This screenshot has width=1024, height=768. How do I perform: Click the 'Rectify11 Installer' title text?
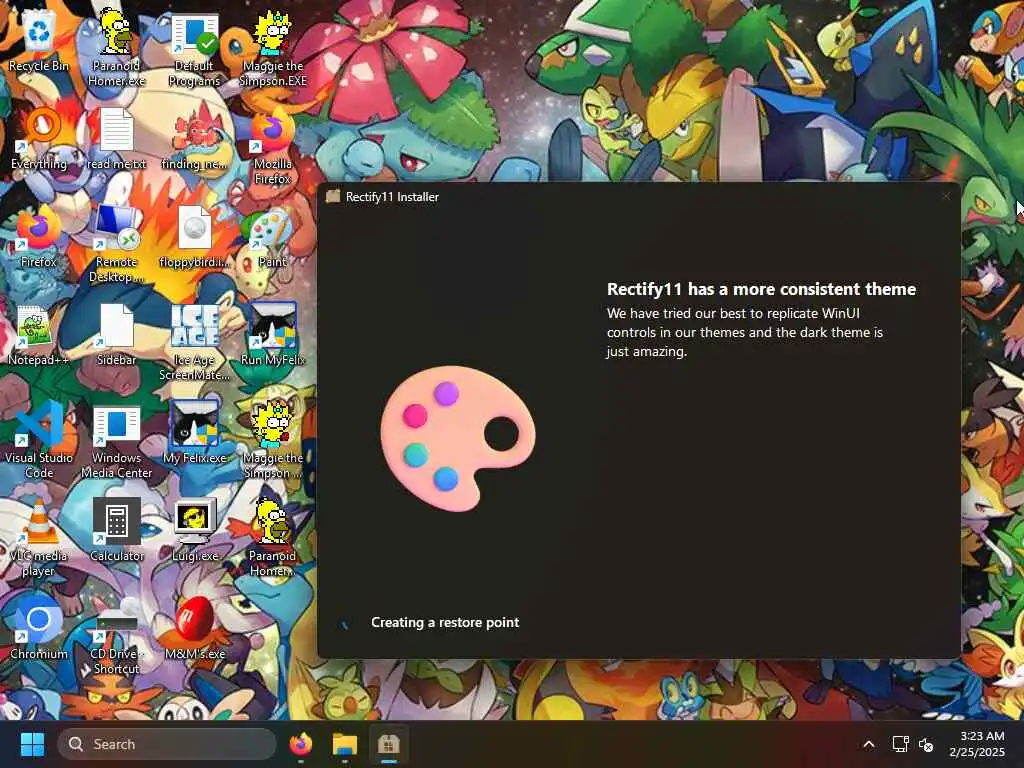pyautogui.click(x=392, y=197)
